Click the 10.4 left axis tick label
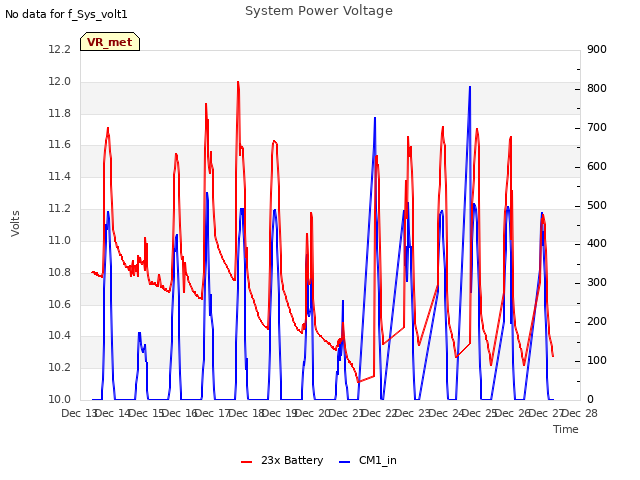This screenshot has width=640, height=480. (x=60, y=336)
